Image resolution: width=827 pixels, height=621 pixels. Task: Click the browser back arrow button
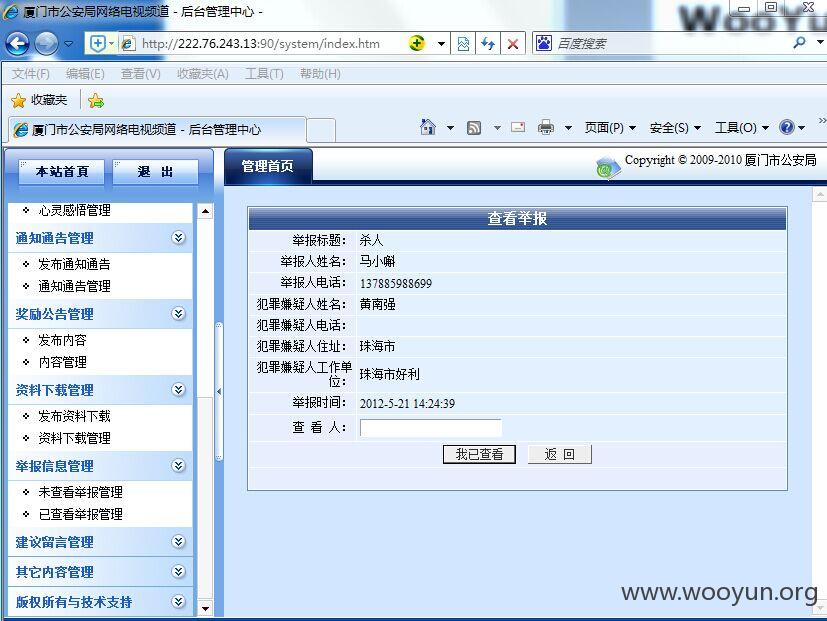(17, 43)
